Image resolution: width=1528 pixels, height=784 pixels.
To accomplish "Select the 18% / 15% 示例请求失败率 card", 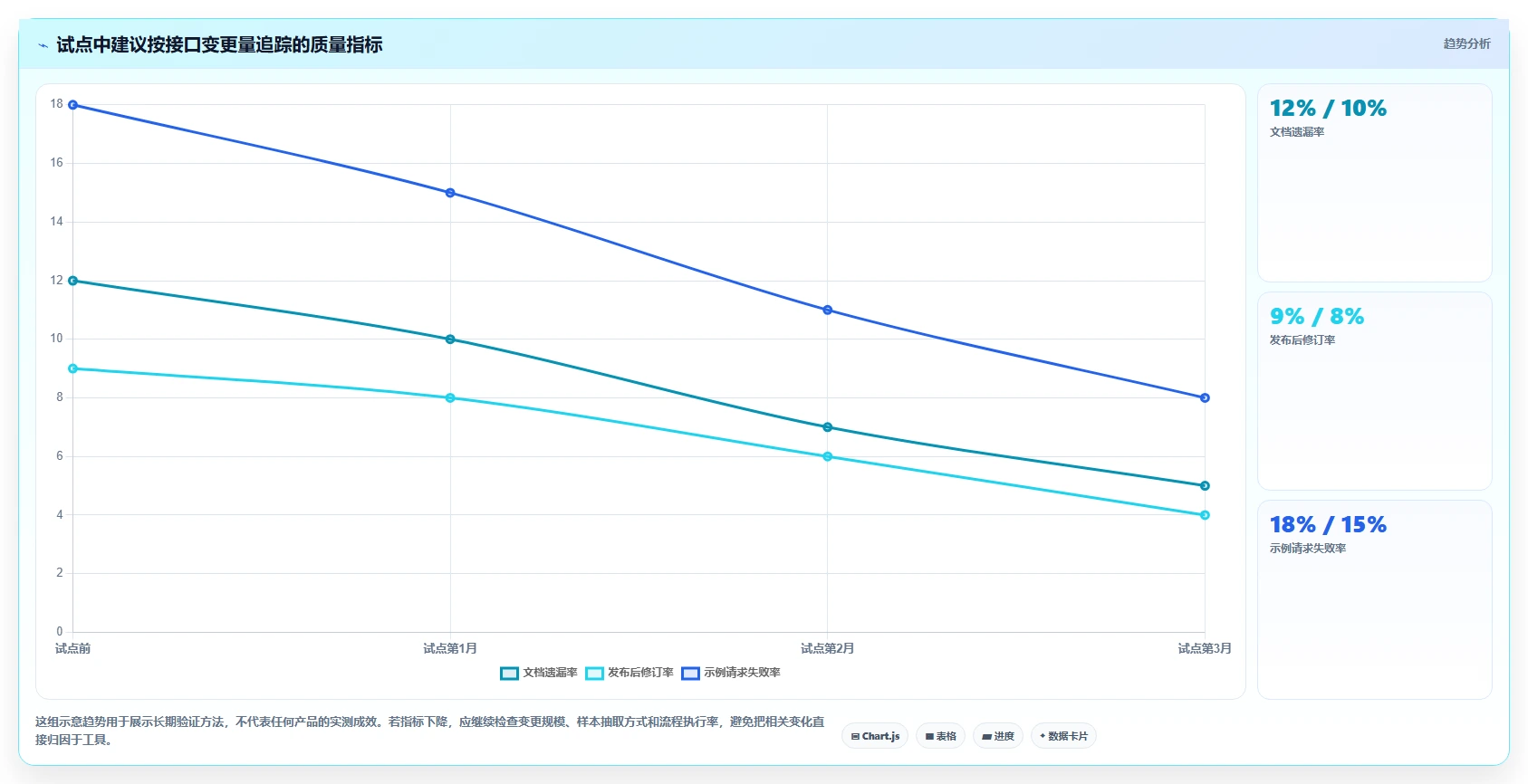I will pyautogui.click(x=1374, y=599).
